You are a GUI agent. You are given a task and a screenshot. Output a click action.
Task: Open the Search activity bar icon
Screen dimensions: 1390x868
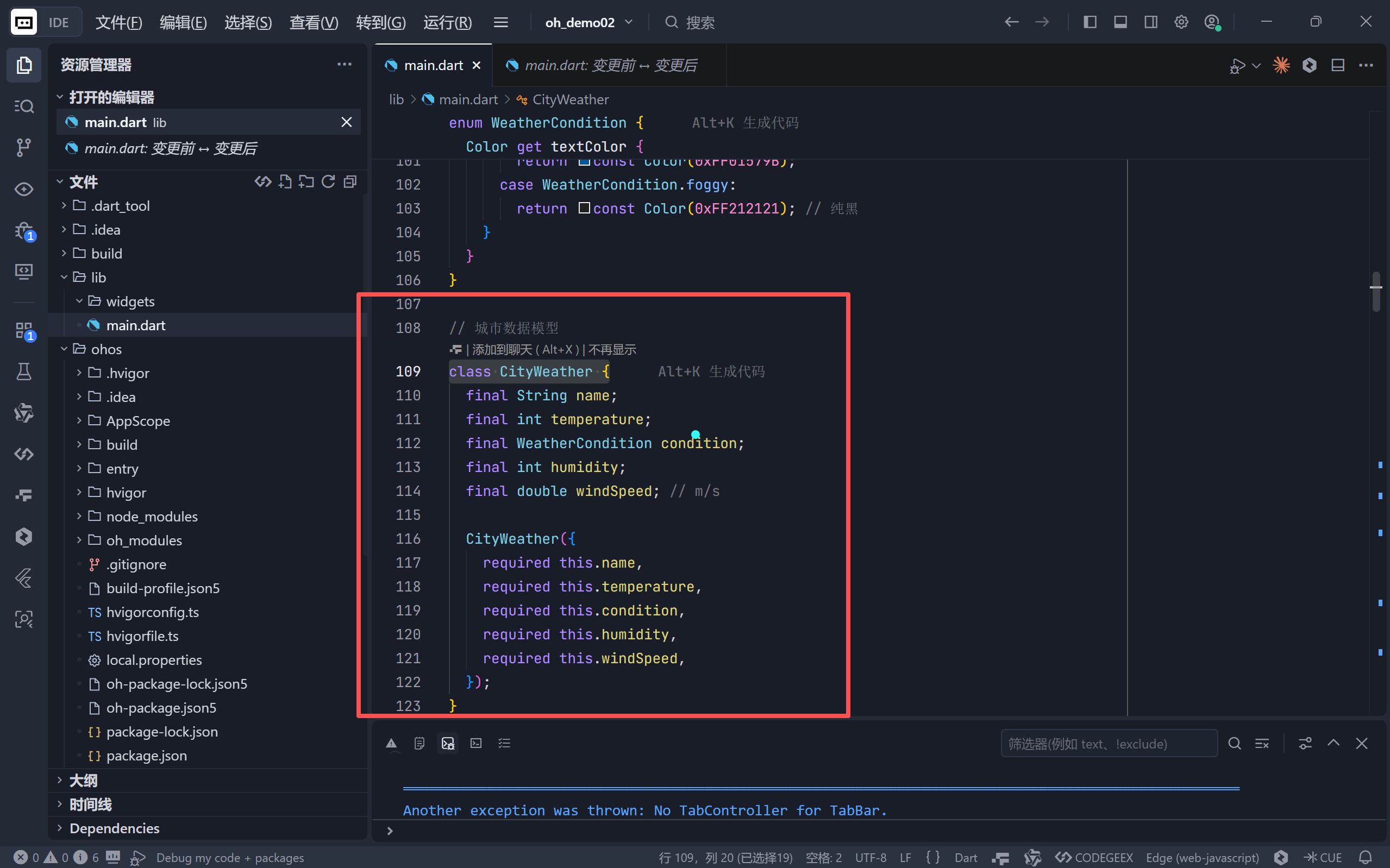[23, 106]
